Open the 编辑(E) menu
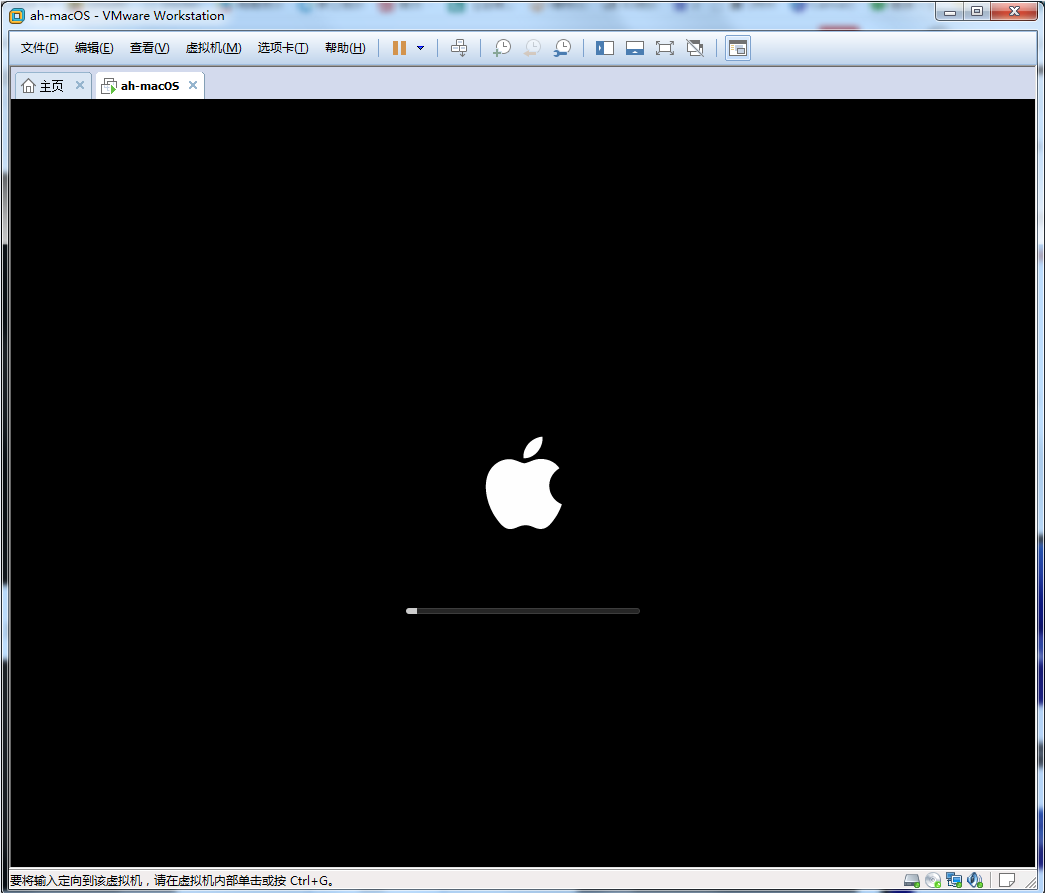Screen dimensions: 1045x893 click(94, 48)
